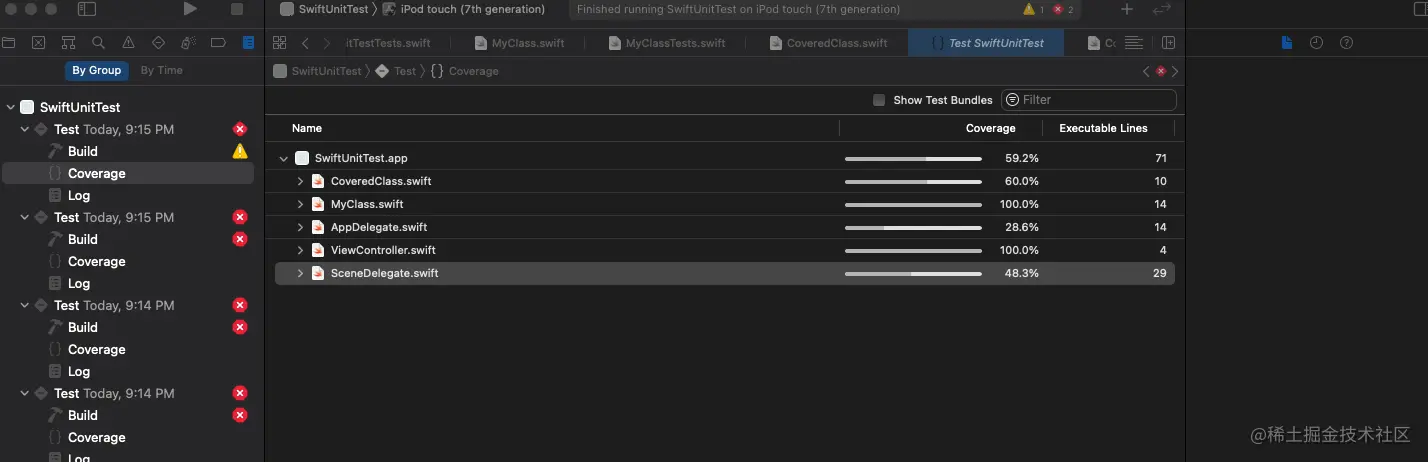This screenshot has height=462, width=1428.
Task: Show the File inspector
Action: (x=1287, y=43)
